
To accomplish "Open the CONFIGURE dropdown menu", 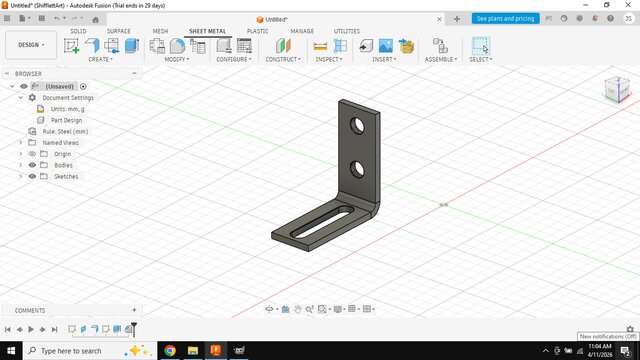I will click(x=234, y=59).
